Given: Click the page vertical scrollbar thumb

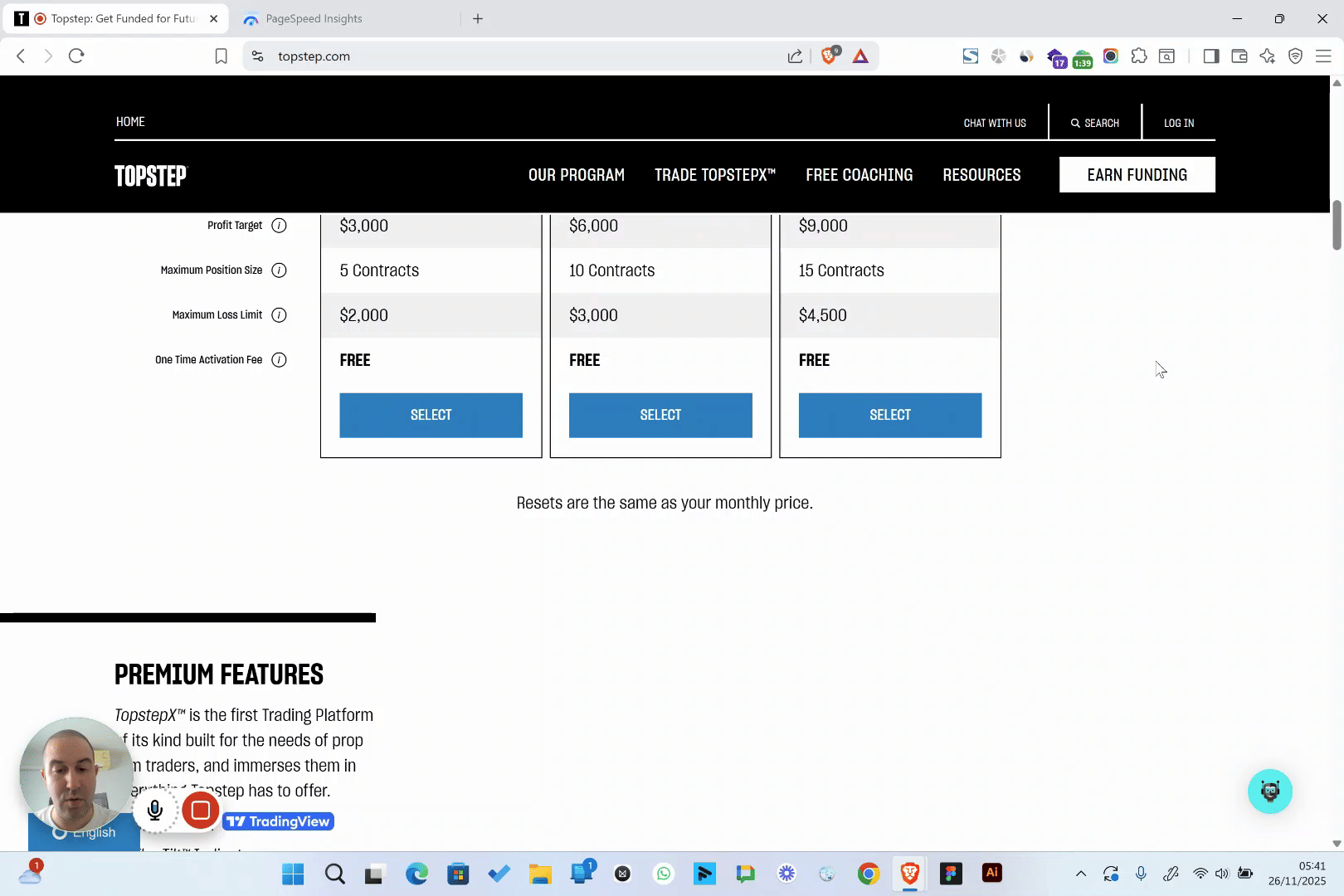Looking at the screenshot, I should point(1337,224).
